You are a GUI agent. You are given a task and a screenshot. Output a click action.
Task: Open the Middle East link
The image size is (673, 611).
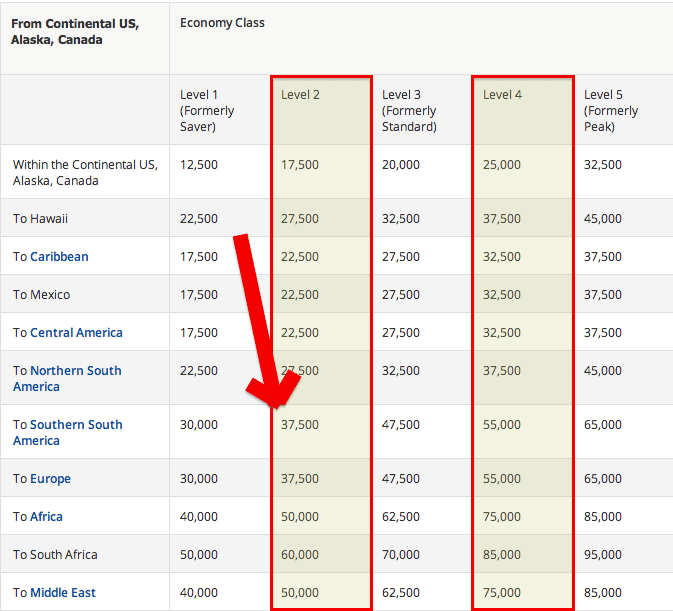63,593
